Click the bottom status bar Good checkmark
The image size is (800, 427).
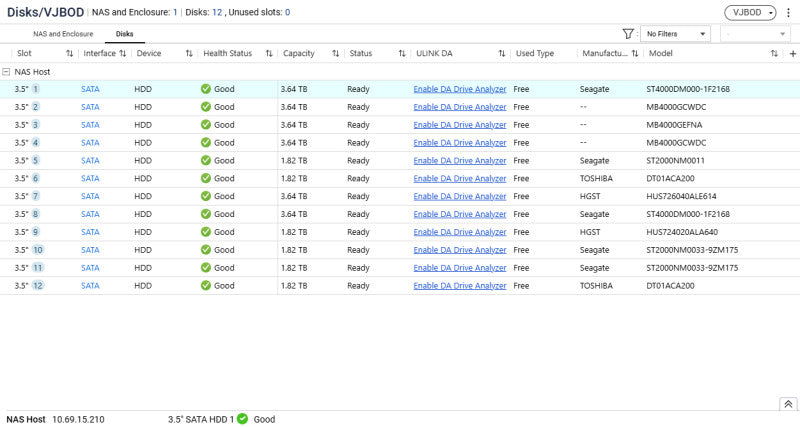(242, 419)
